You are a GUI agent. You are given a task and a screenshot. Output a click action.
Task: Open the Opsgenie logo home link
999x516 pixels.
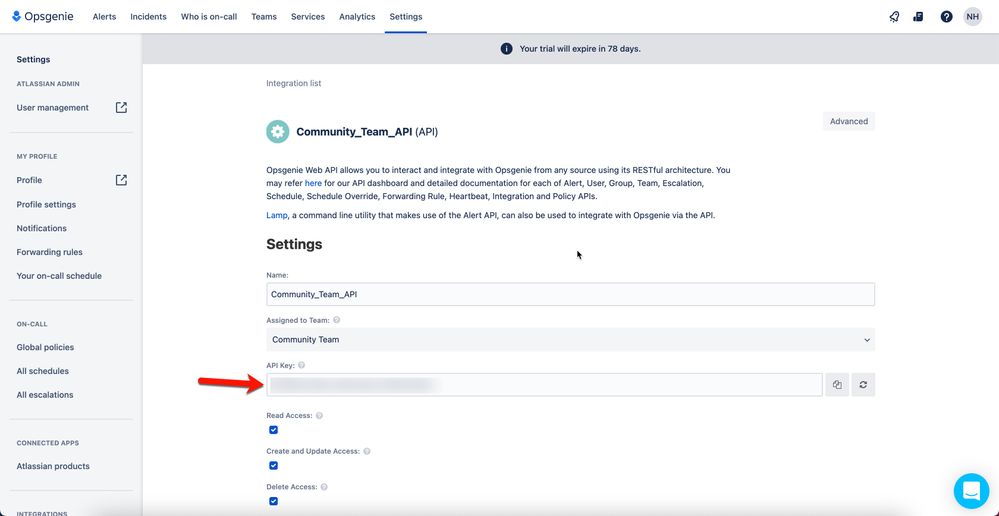click(43, 17)
